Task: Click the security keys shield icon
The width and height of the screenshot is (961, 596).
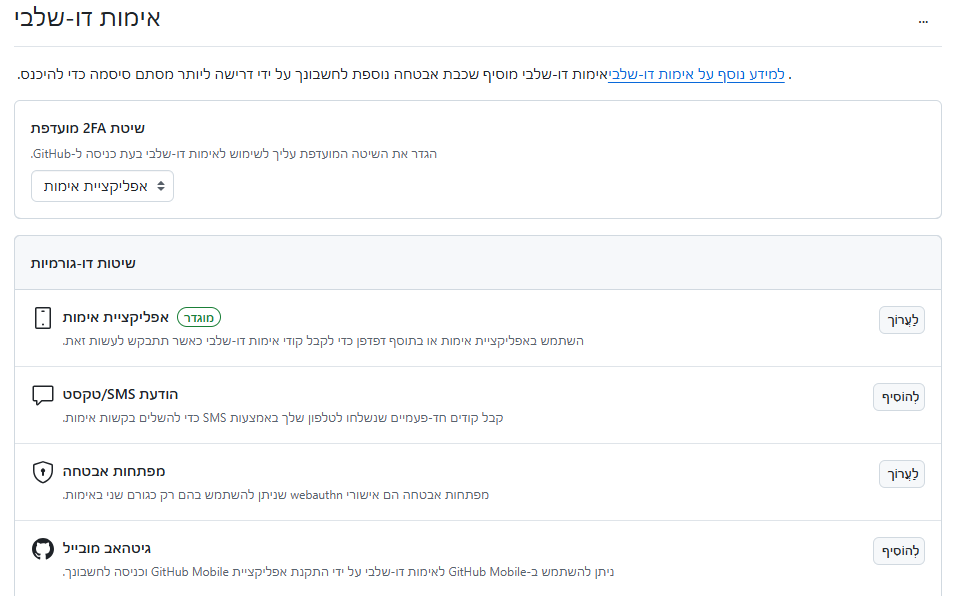Action: [43, 472]
